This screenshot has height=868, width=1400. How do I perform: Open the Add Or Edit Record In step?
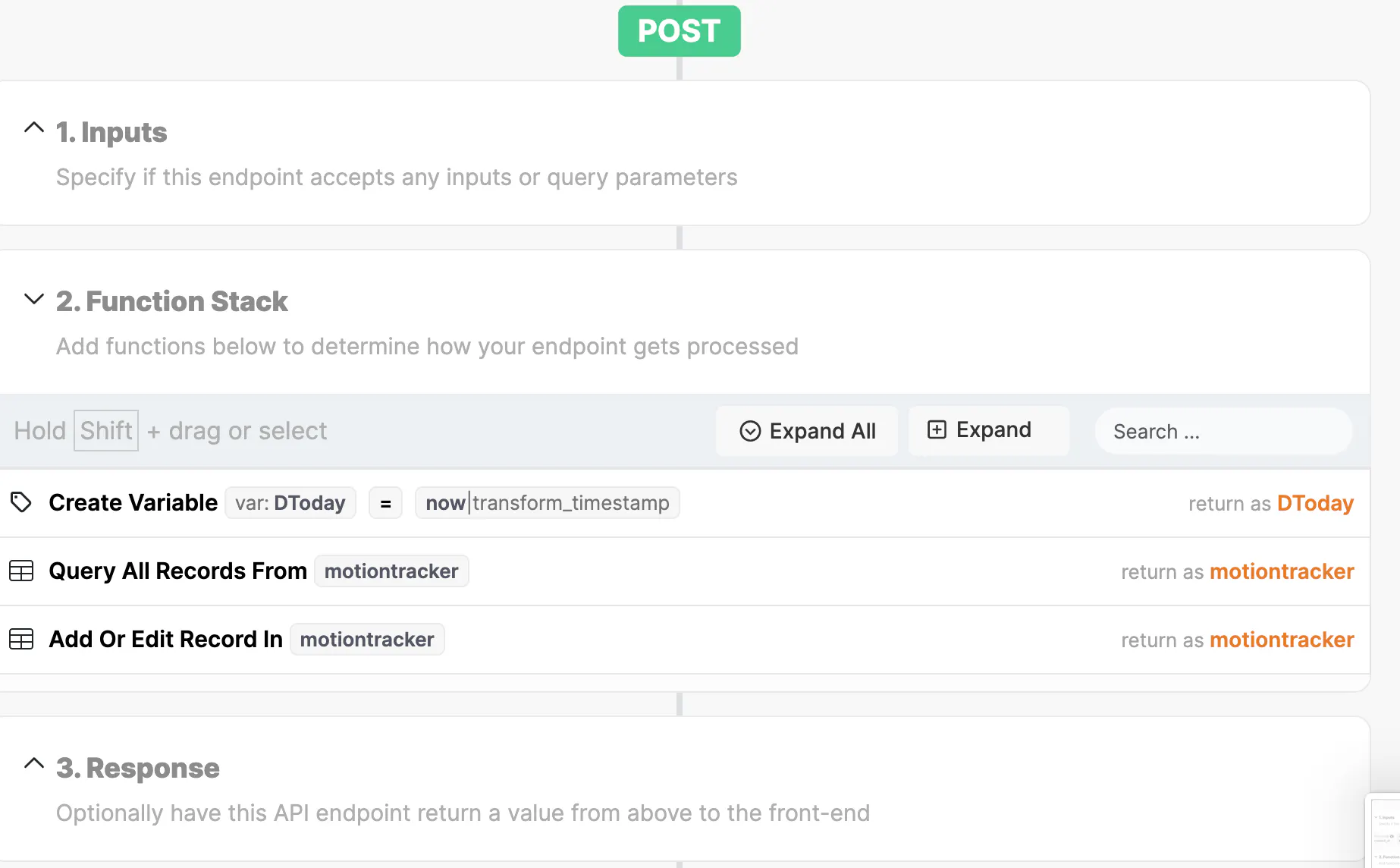[x=165, y=639]
